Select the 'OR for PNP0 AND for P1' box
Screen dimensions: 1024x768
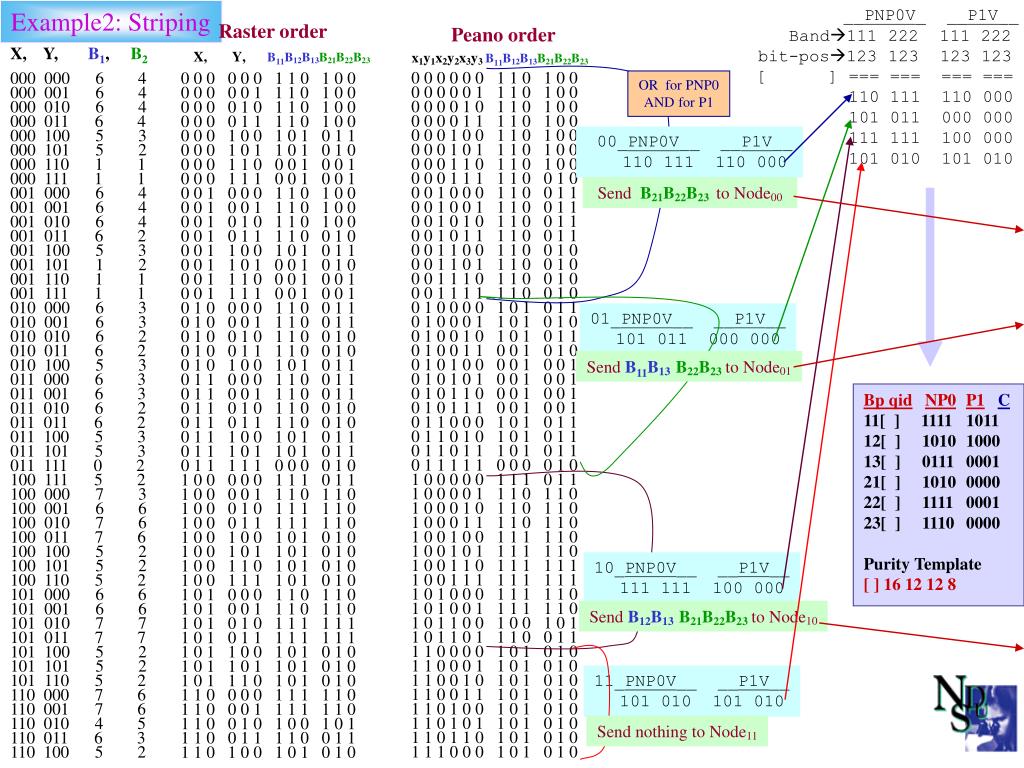(x=679, y=93)
